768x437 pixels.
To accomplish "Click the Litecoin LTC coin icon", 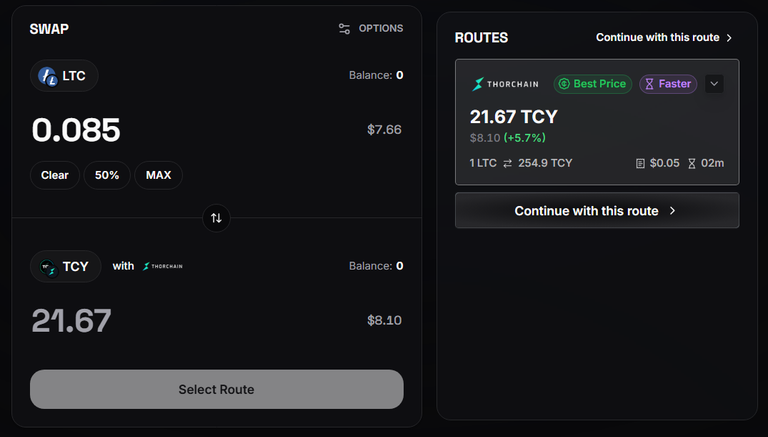I will tap(48, 76).
